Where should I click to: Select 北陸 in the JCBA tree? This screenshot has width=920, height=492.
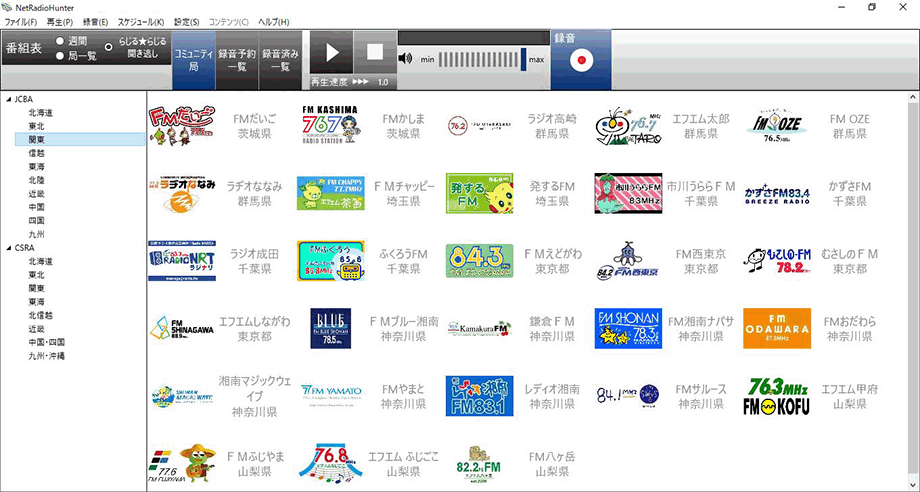click(36, 180)
